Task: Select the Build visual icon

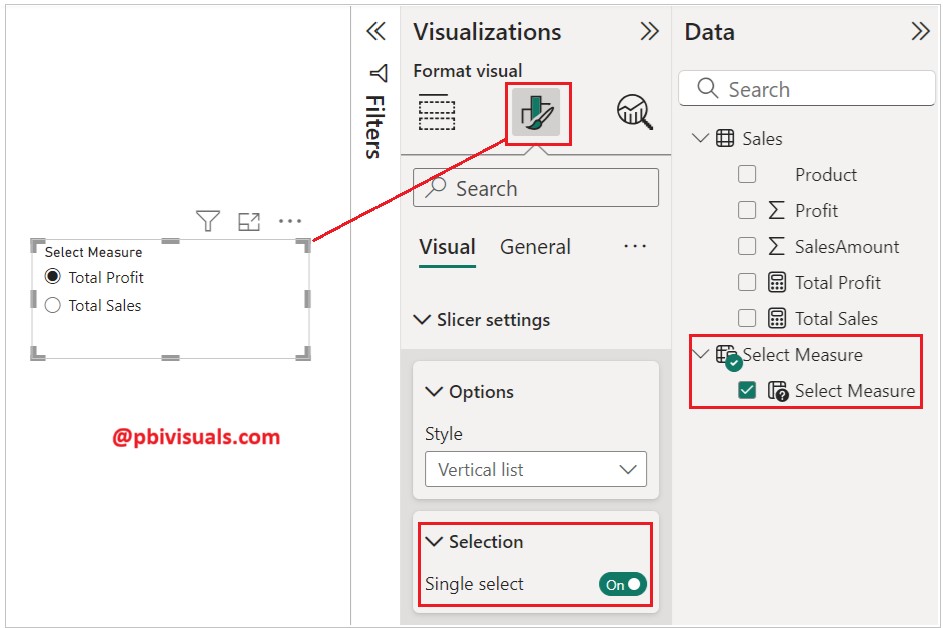Action: pyautogui.click(x=436, y=113)
